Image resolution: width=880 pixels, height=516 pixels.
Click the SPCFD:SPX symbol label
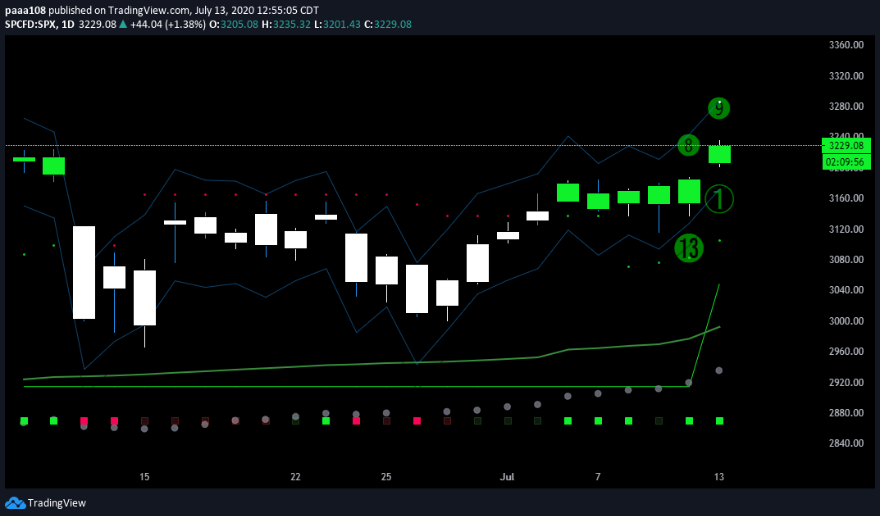click(x=30, y=24)
